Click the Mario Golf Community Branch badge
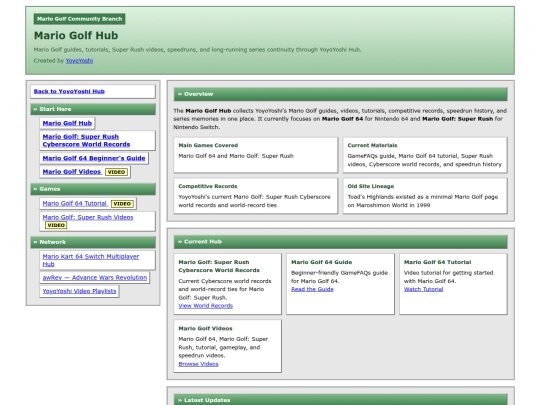 [x=80, y=19]
